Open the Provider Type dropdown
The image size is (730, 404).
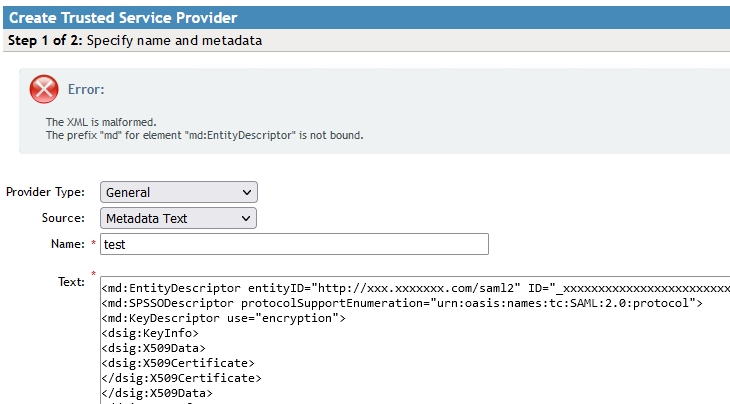(178, 192)
